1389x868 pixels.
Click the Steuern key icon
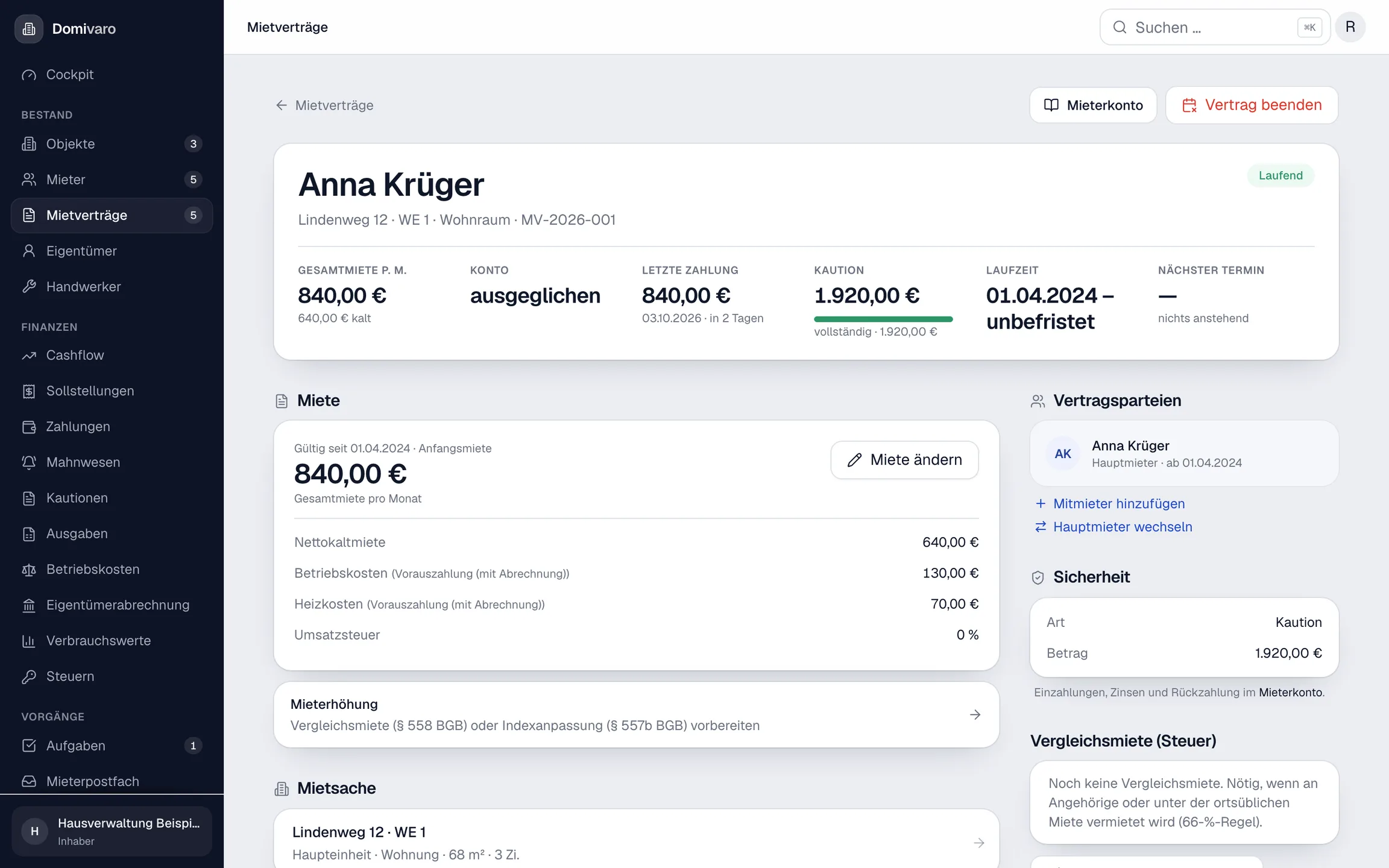[x=29, y=676]
